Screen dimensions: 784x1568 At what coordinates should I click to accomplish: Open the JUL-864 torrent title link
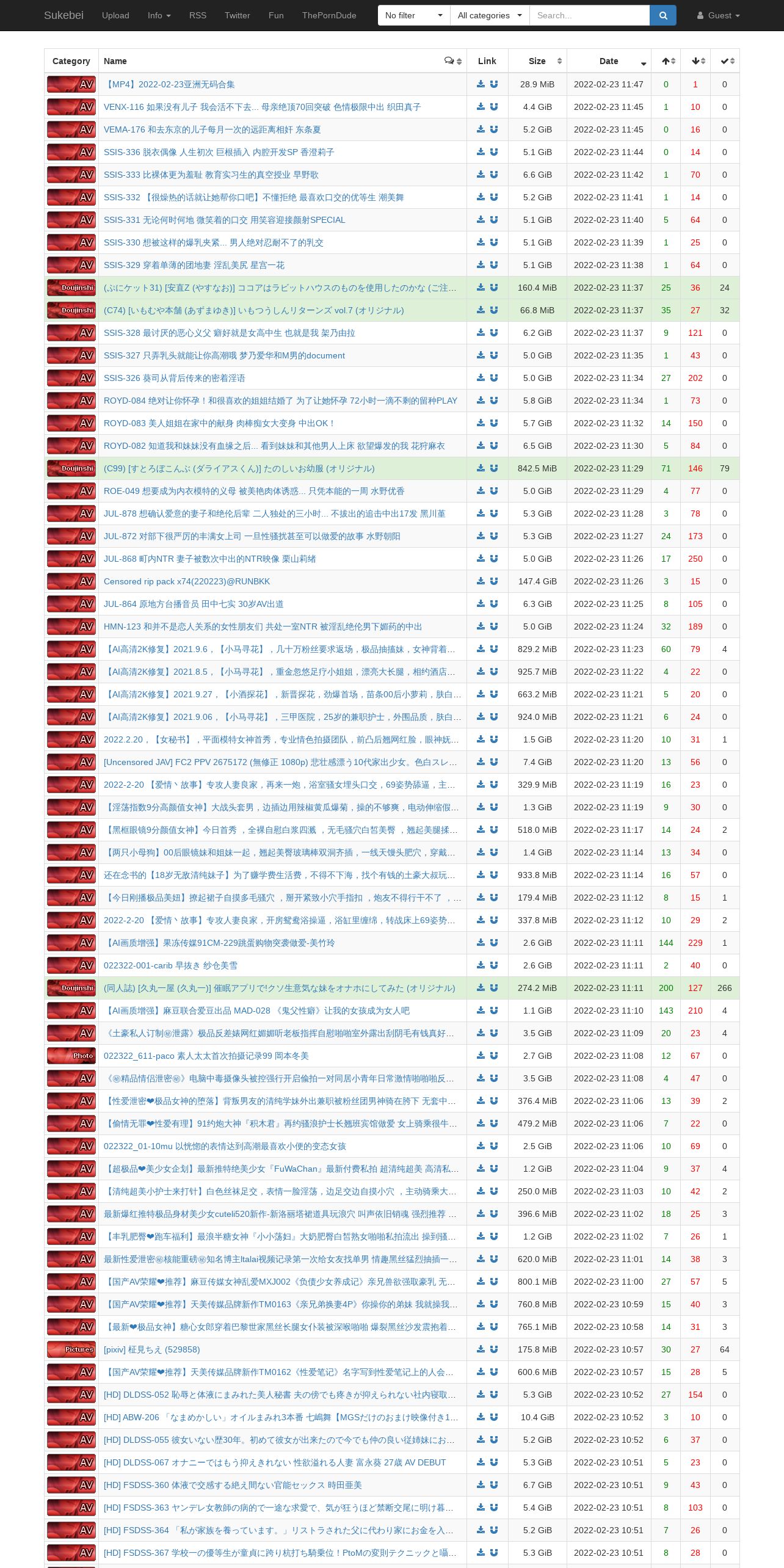point(194,604)
